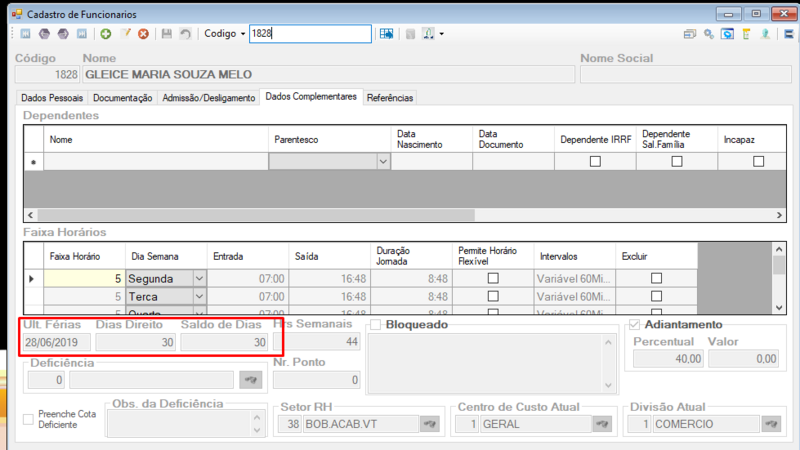Viewport: 800px width, 450px height.
Task: Click the Nr. Ponto field
Action: [x=316, y=380]
